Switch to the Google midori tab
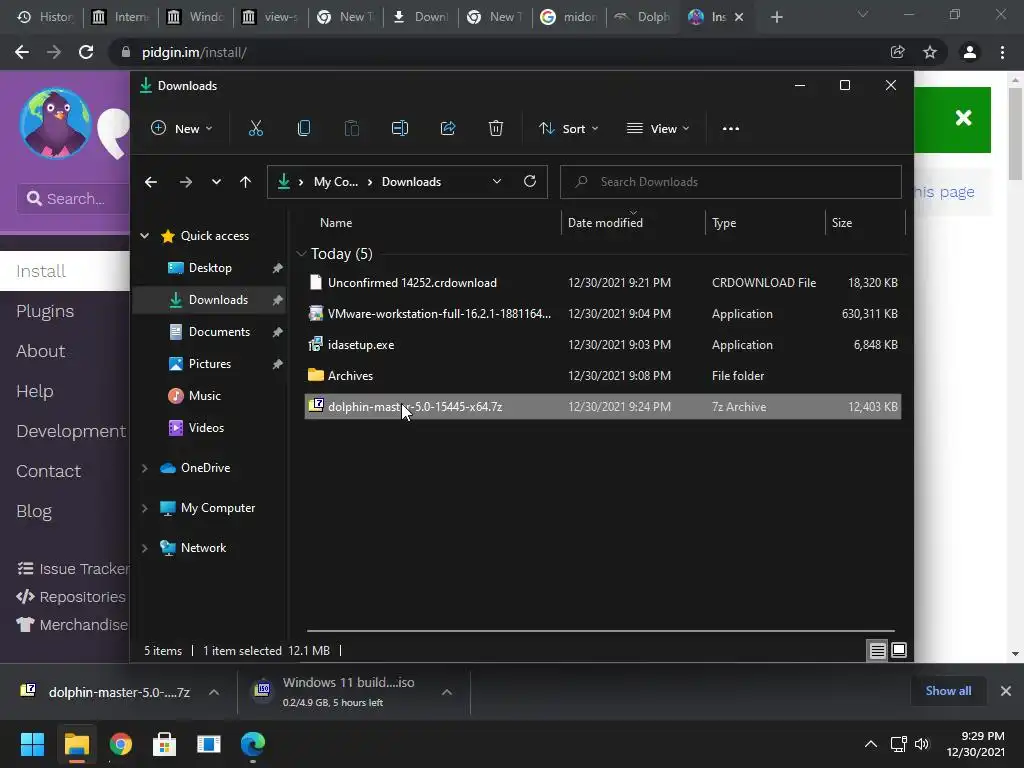 point(569,18)
